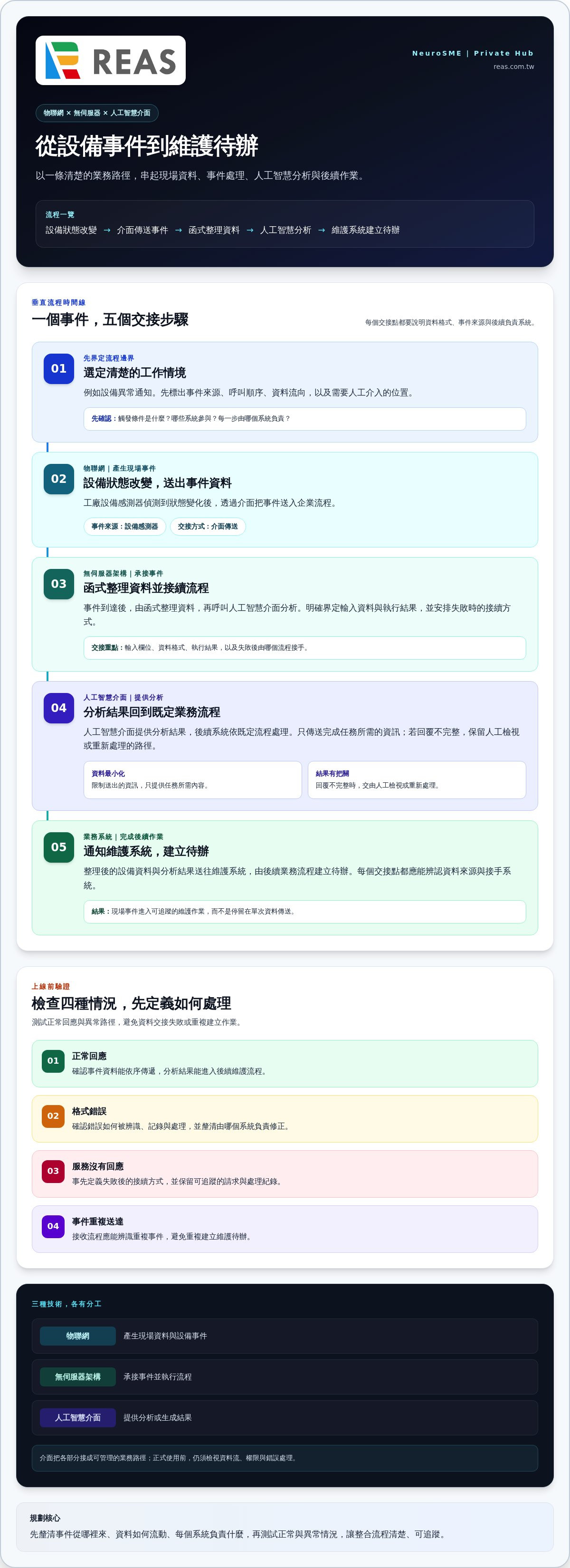Select the '人工智慧介面' technology tag
The width and height of the screenshot is (570, 1568).
(x=78, y=1418)
